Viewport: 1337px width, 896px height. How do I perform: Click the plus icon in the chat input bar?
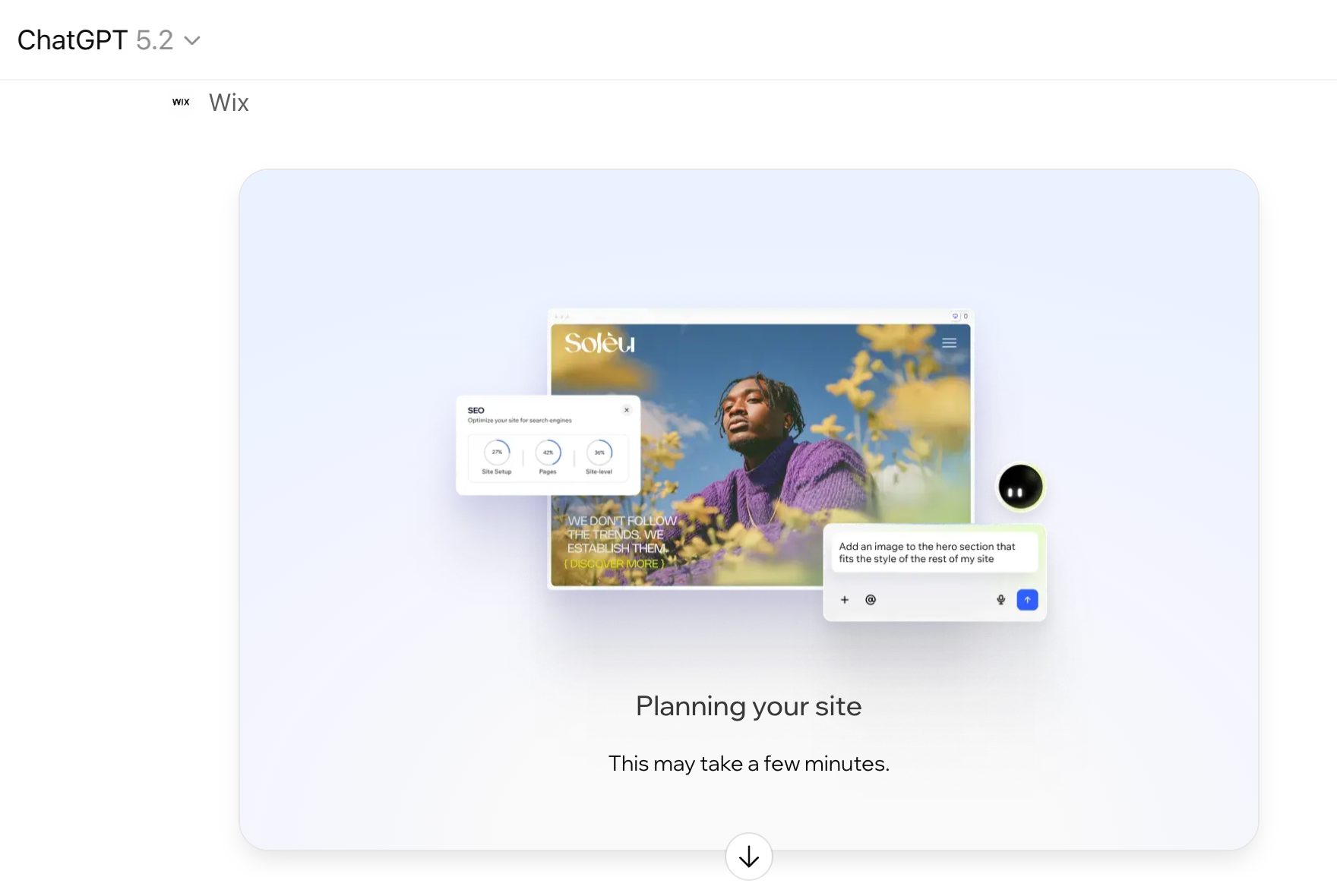(844, 599)
